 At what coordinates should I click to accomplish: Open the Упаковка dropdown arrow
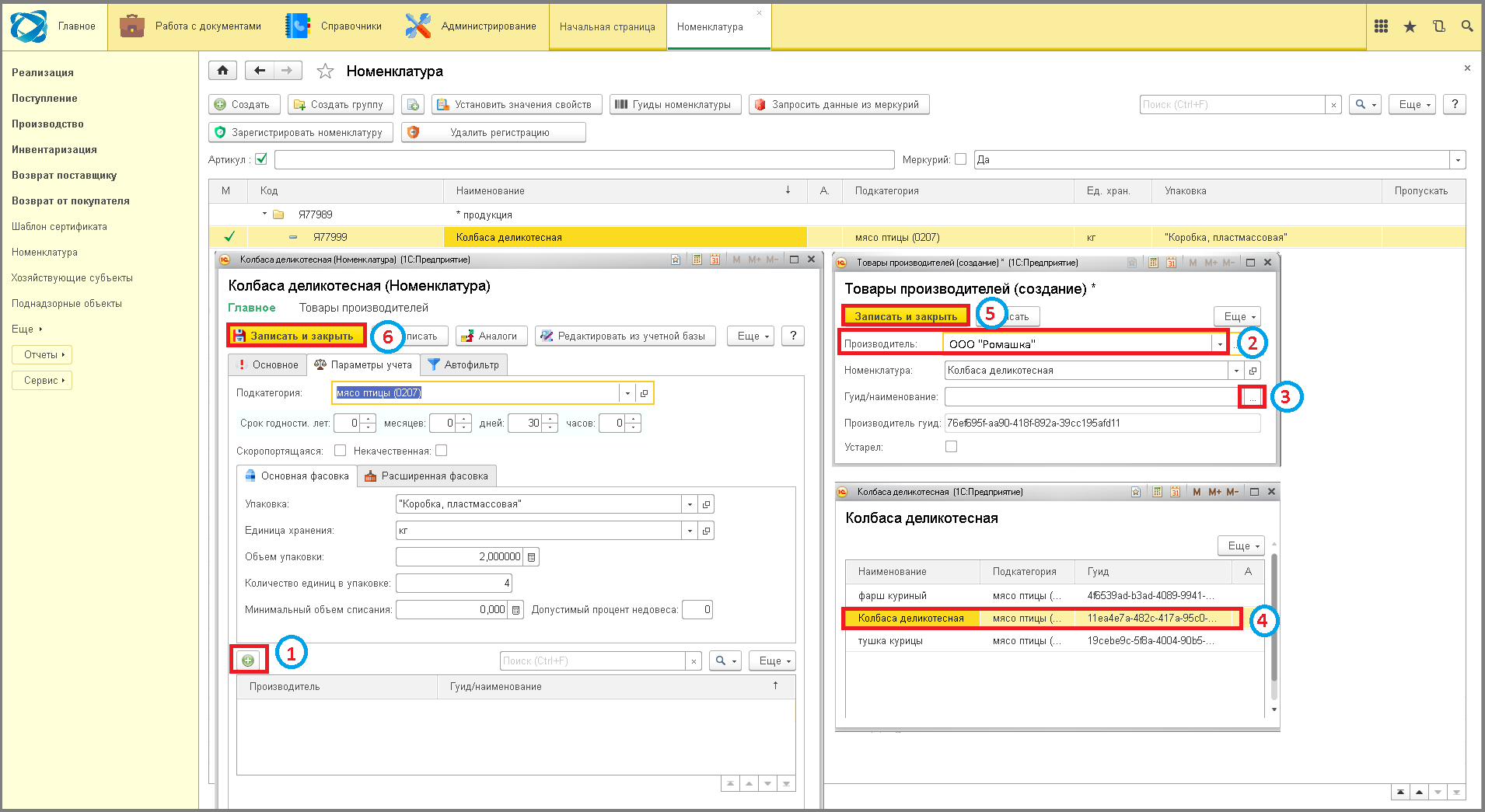coord(690,504)
